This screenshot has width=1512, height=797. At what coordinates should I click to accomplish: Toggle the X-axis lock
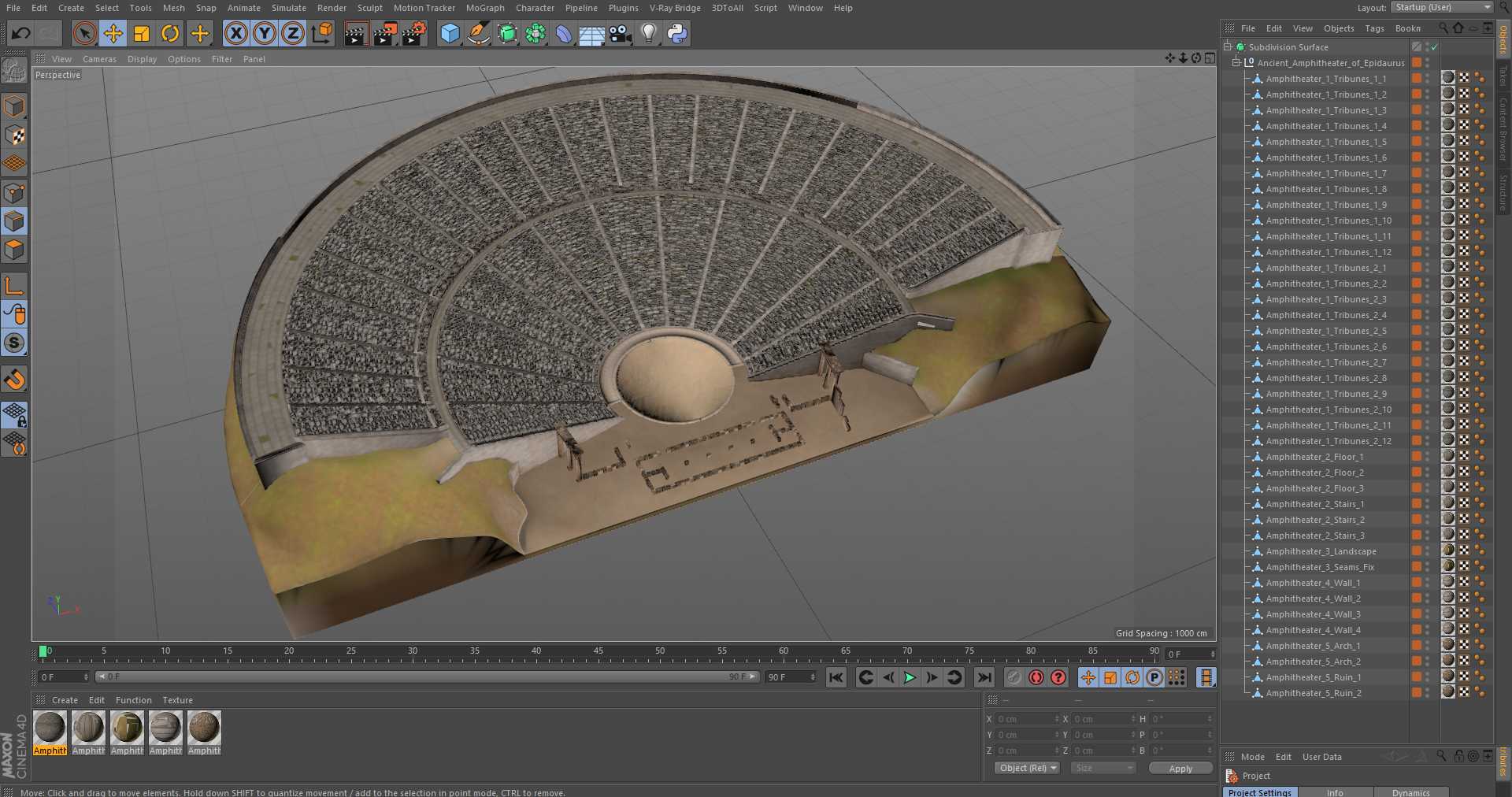[235, 33]
